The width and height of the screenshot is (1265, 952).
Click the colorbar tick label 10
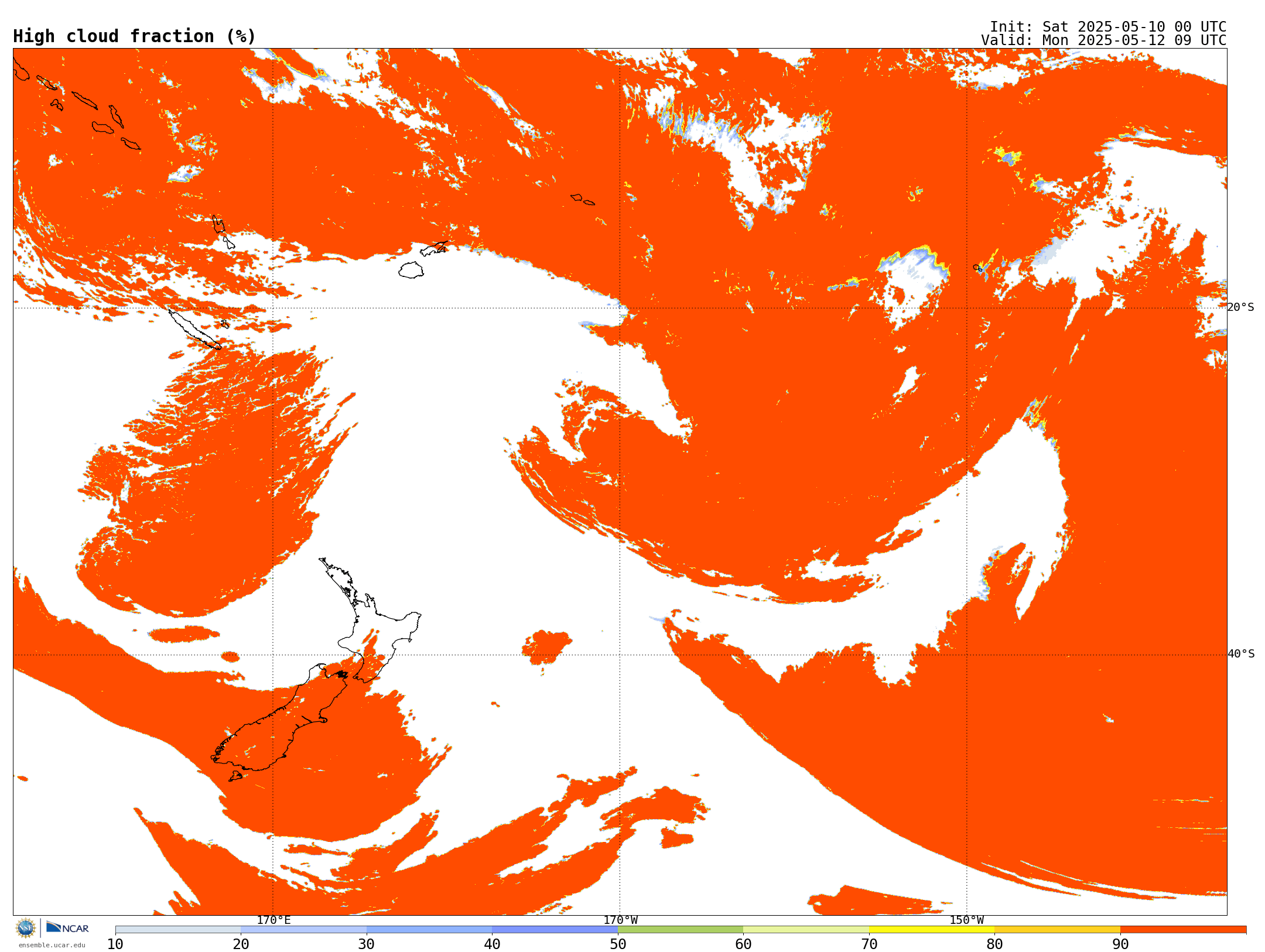115,944
